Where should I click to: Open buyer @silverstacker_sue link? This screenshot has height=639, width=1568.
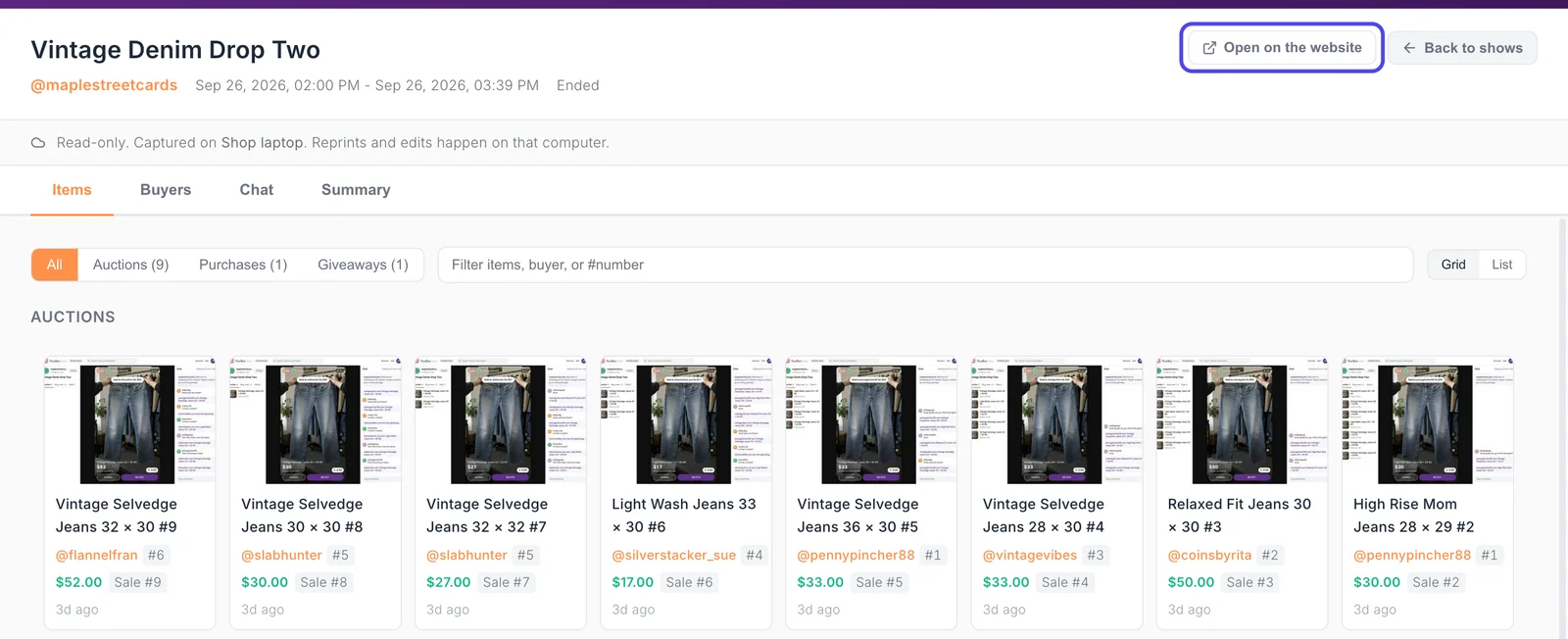[674, 555]
